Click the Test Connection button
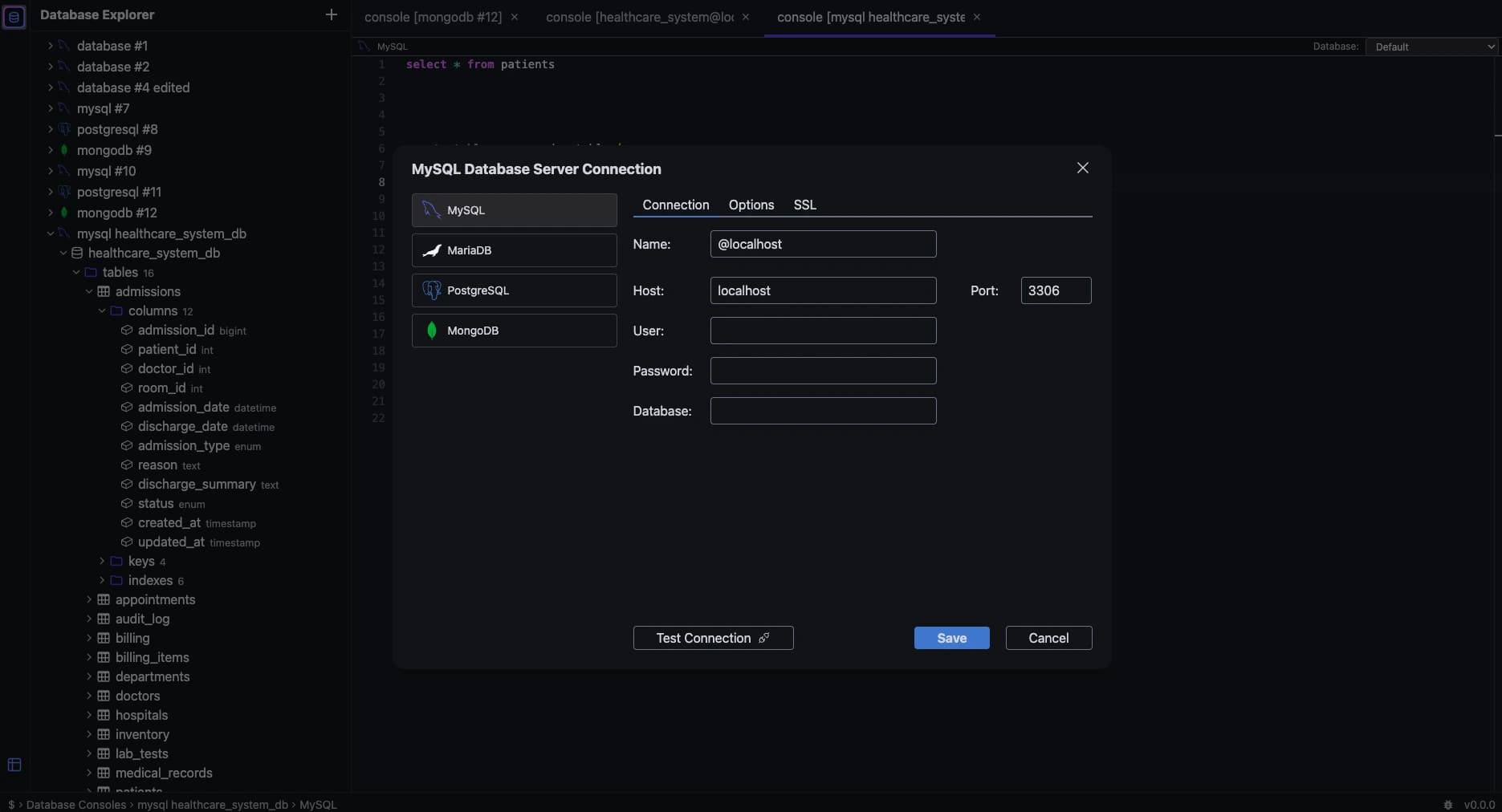The image size is (1502, 812). [x=712, y=637]
